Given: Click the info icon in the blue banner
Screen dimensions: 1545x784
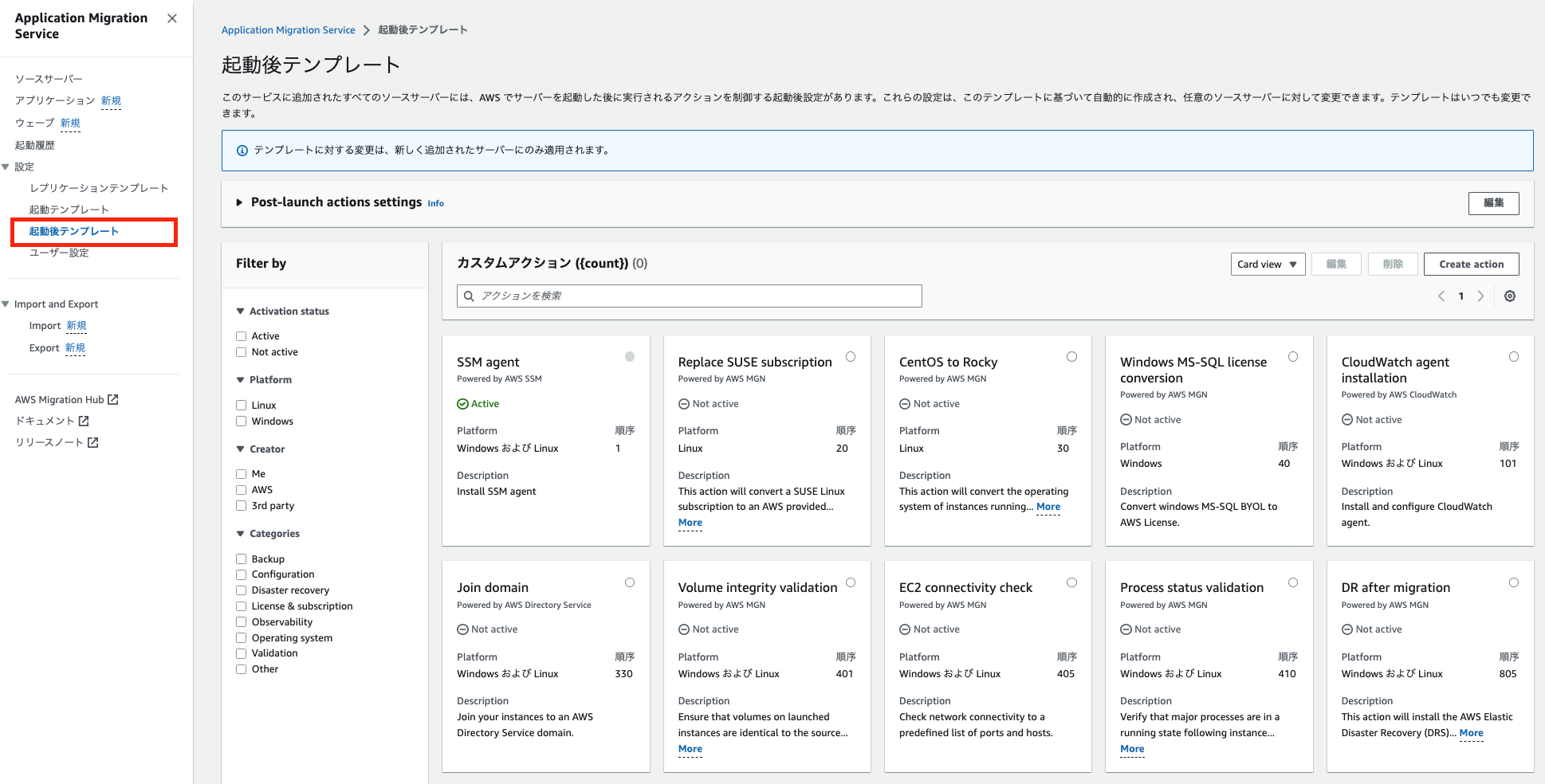Looking at the screenshot, I should coord(242,150).
